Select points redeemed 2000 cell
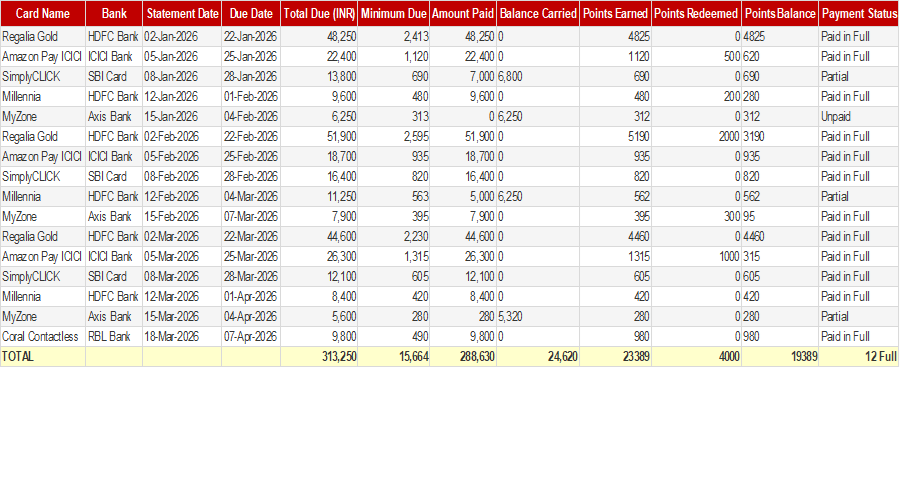Image resolution: width=900 pixels, height=500 pixels. coord(696,137)
